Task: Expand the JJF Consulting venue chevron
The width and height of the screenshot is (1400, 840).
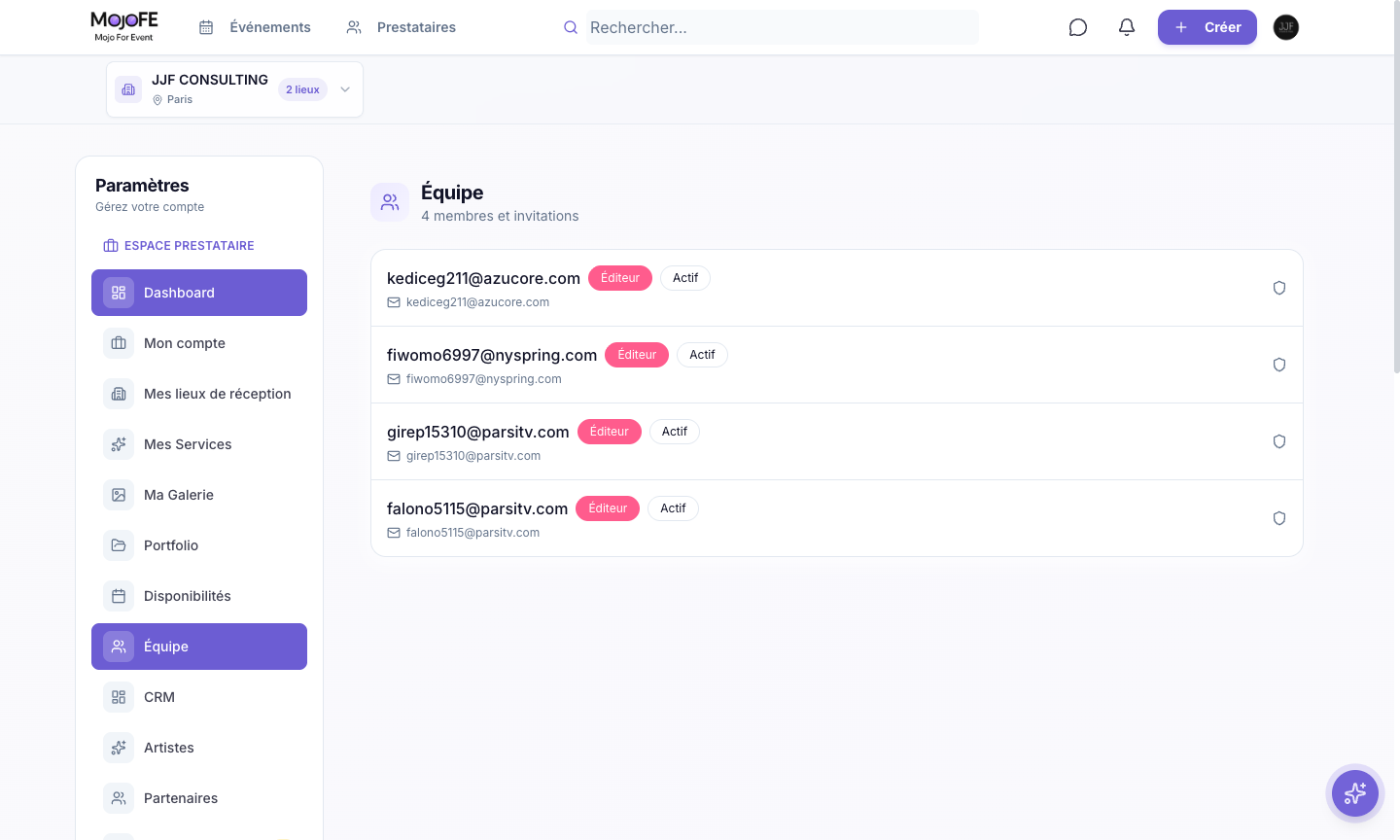Action: pos(345,89)
